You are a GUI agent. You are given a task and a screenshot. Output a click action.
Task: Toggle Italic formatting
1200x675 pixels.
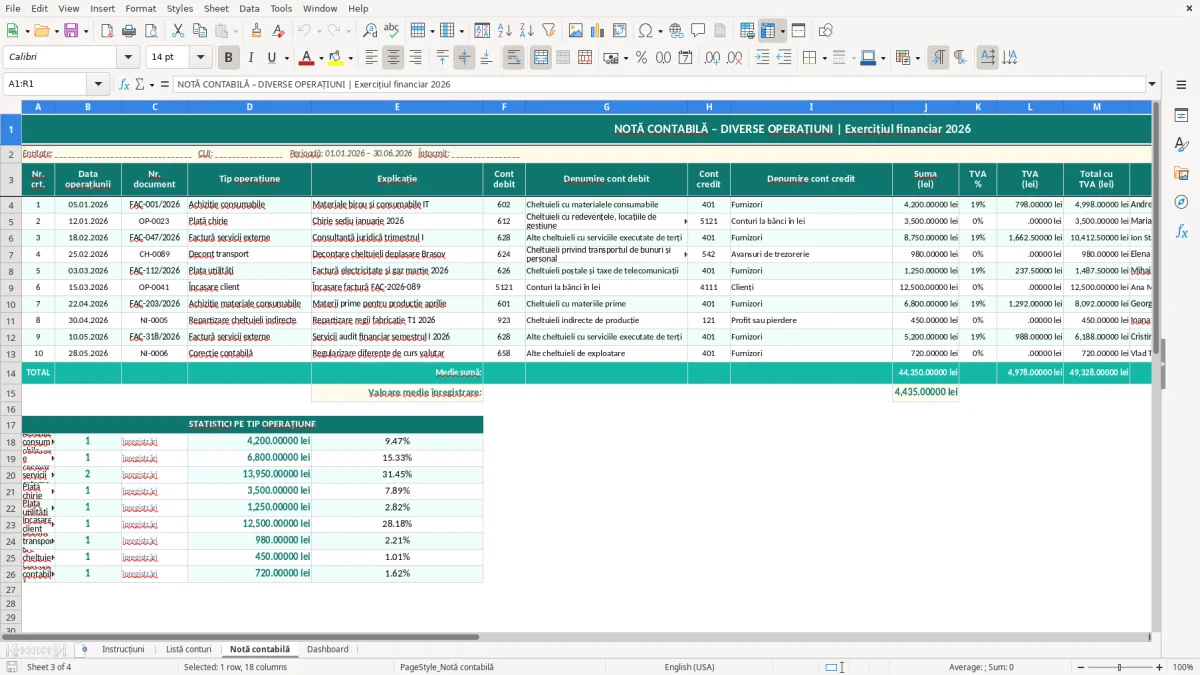coord(251,58)
